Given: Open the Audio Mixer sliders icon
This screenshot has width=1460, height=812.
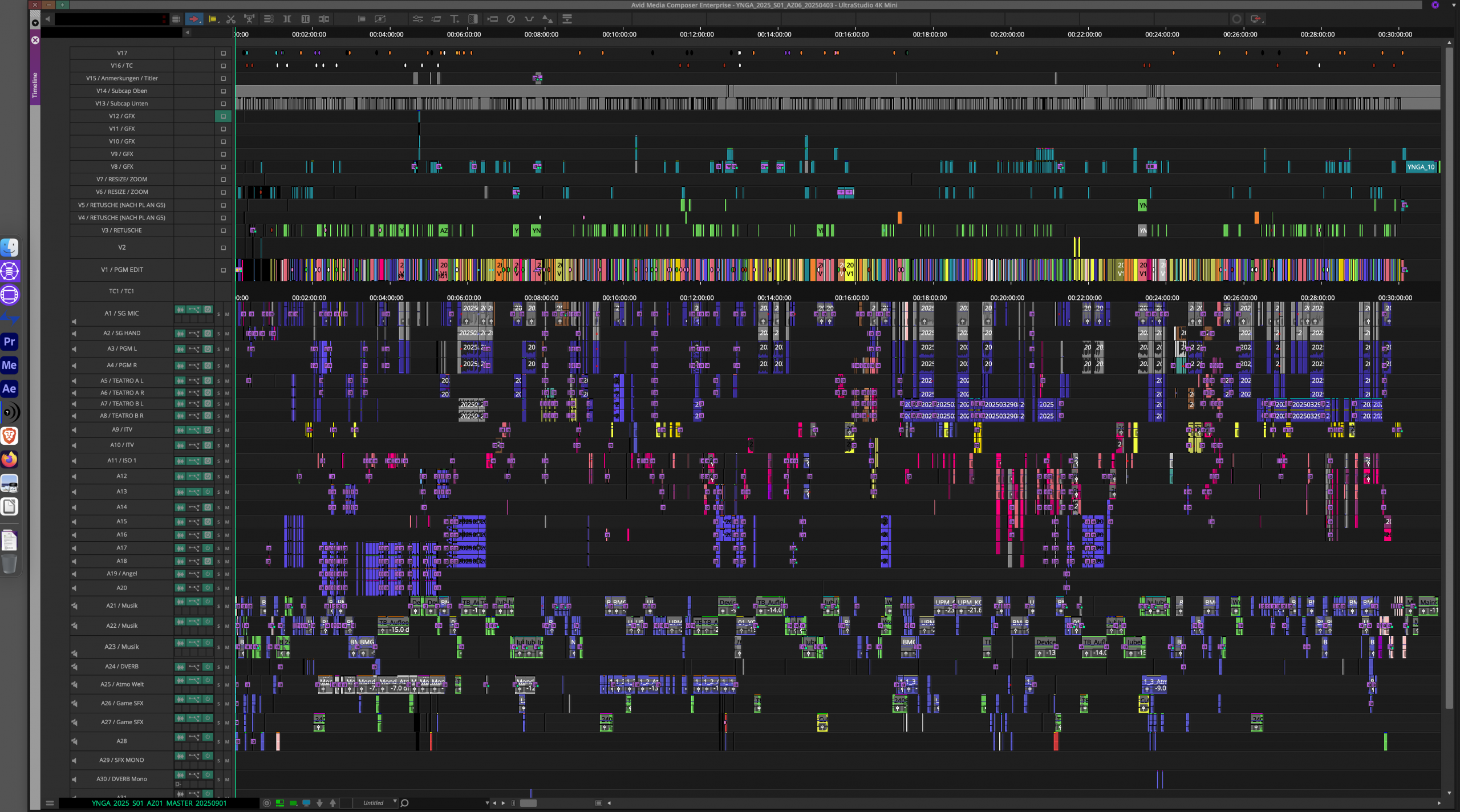Looking at the screenshot, I should pyautogui.click(x=417, y=19).
